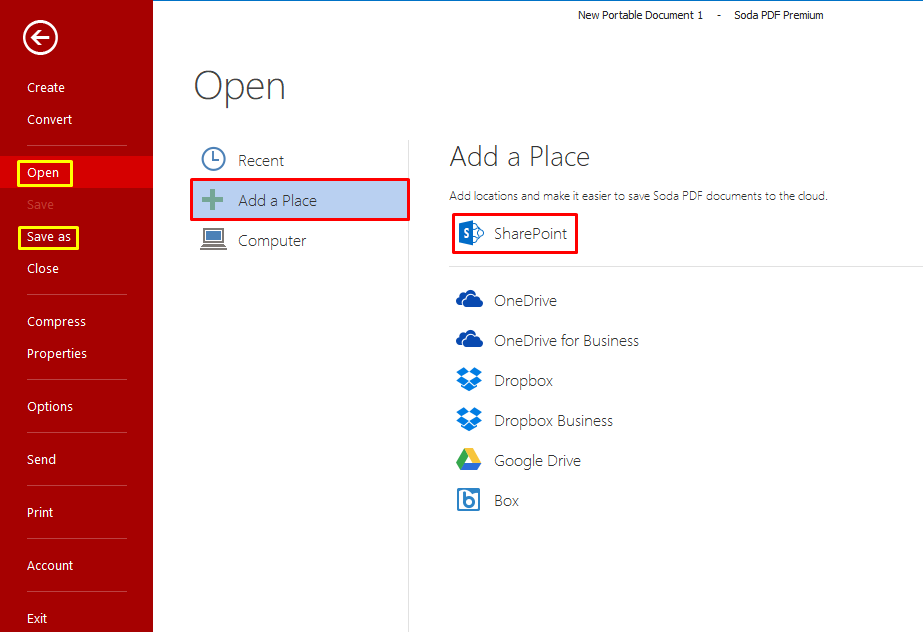Click the back arrow circle icon
This screenshot has width=923, height=632.
[40, 38]
